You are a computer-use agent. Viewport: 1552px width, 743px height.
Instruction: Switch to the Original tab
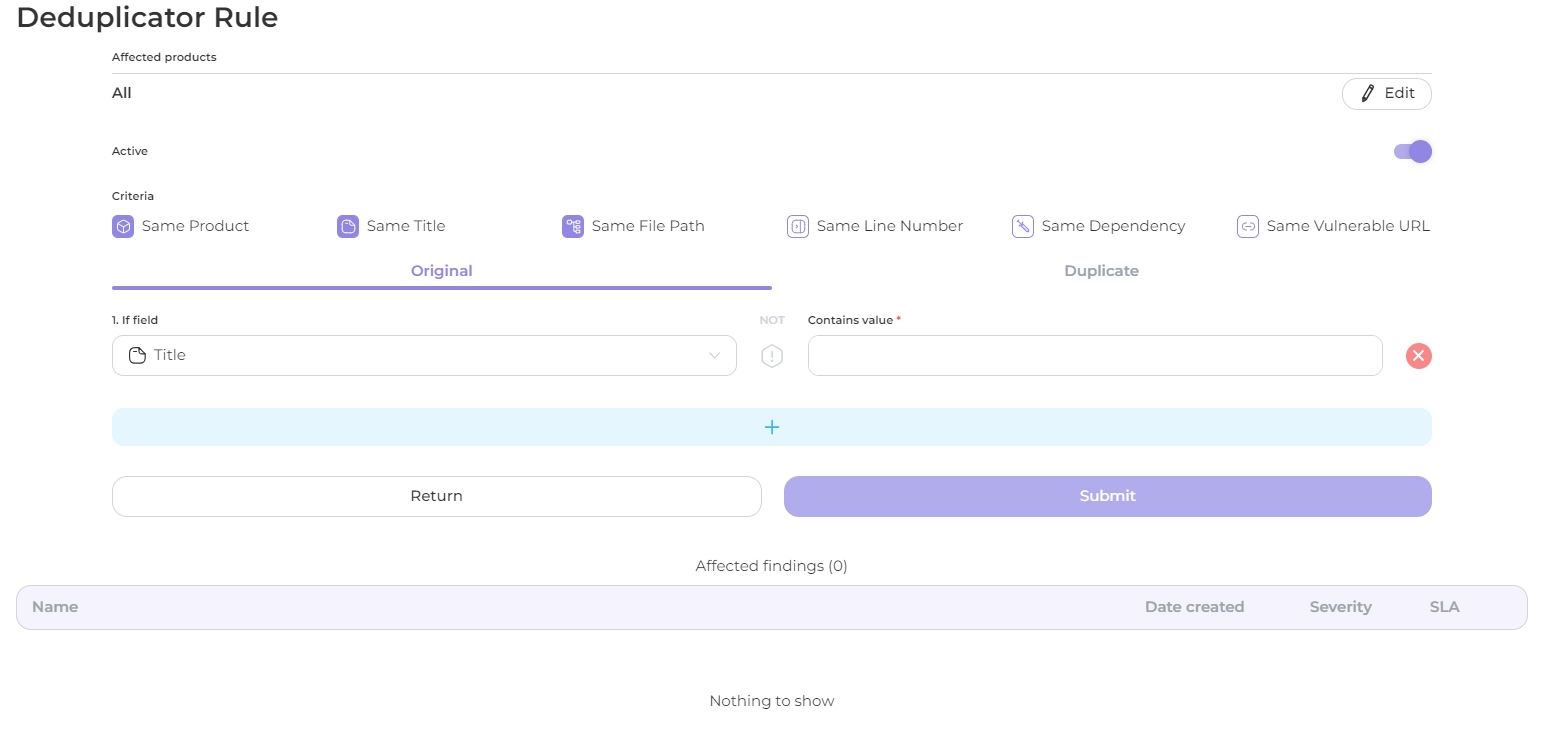pyautogui.click(x=441, y=271)
